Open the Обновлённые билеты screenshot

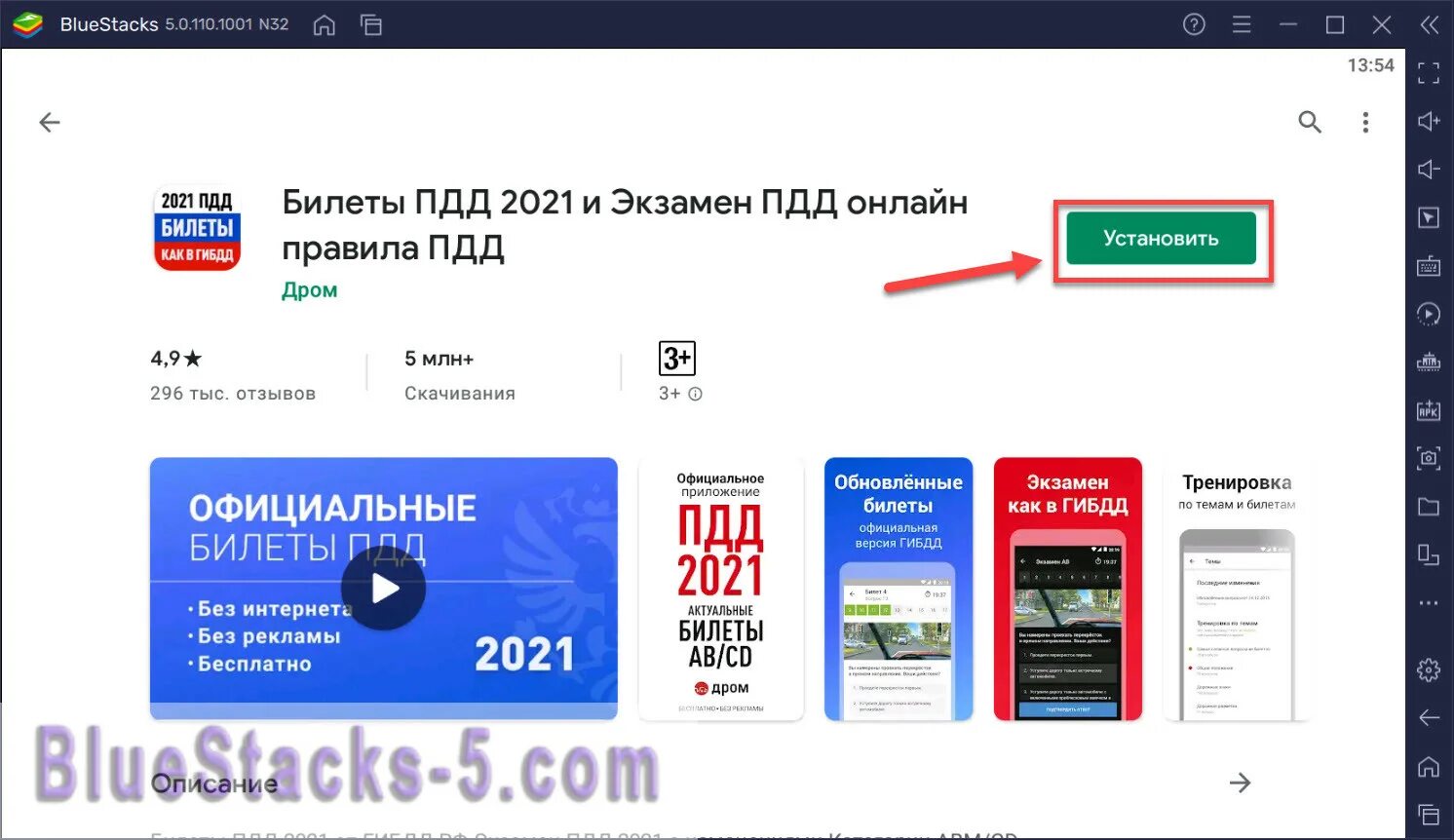[899, 590]
